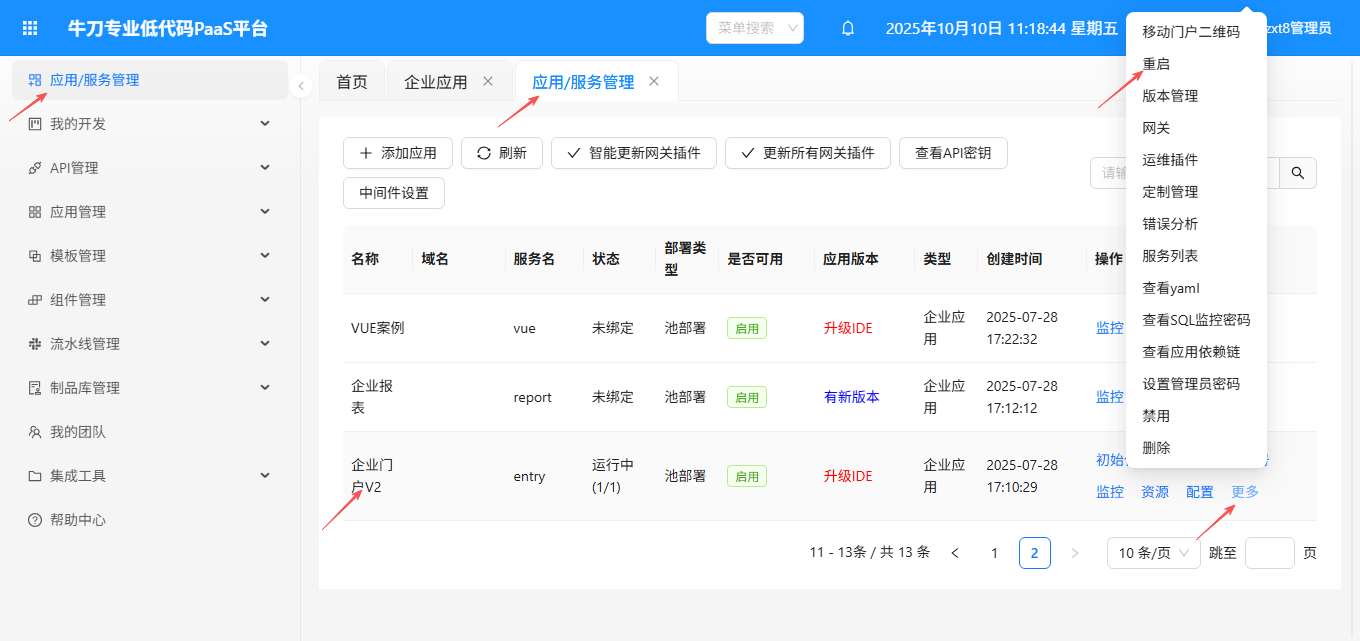This screenshot has height=641, width=1360.
Task: Collapse the sidebar with arrow handle
Action: tap(301, 87)
